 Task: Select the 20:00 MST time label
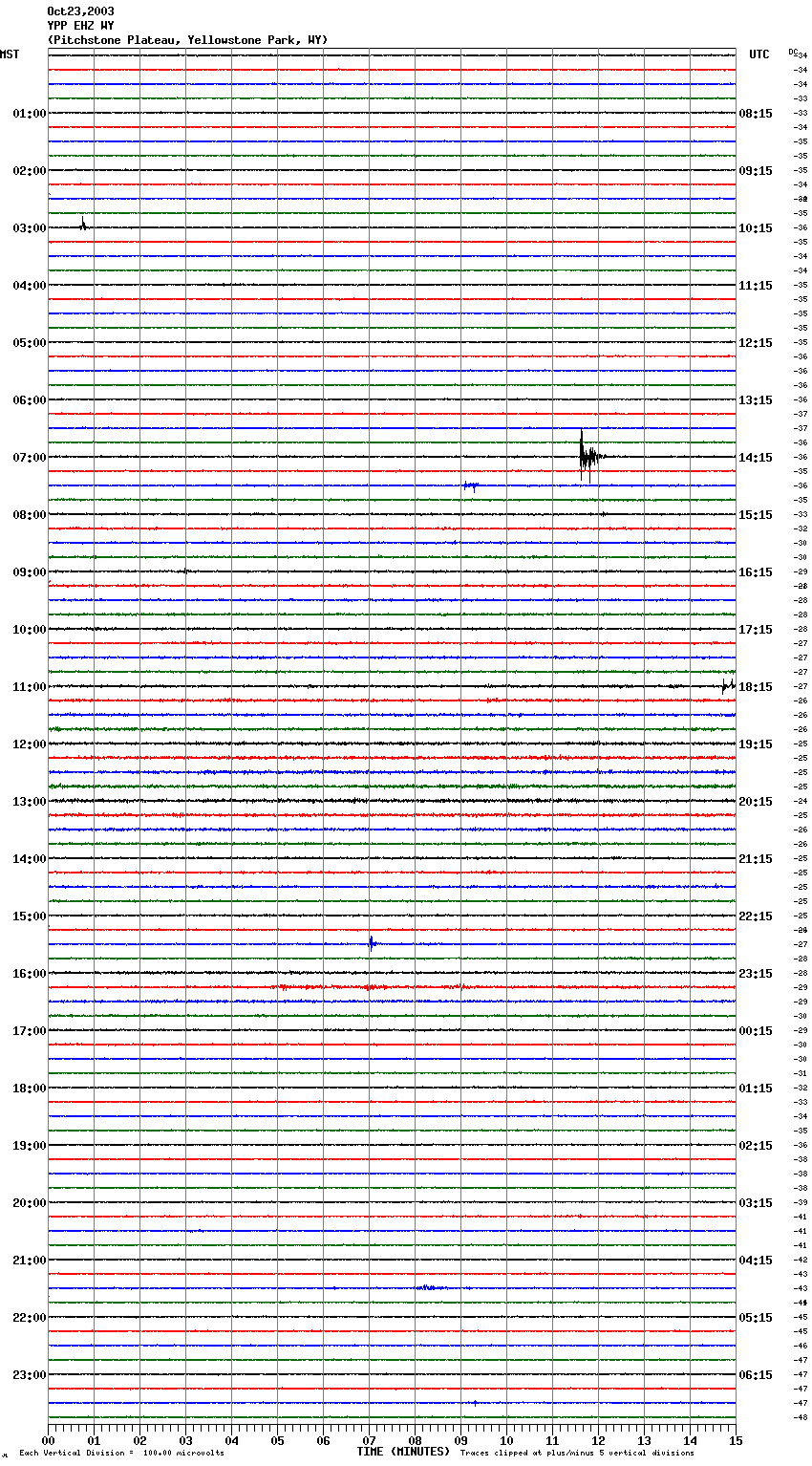click(x=30, y=1203)
